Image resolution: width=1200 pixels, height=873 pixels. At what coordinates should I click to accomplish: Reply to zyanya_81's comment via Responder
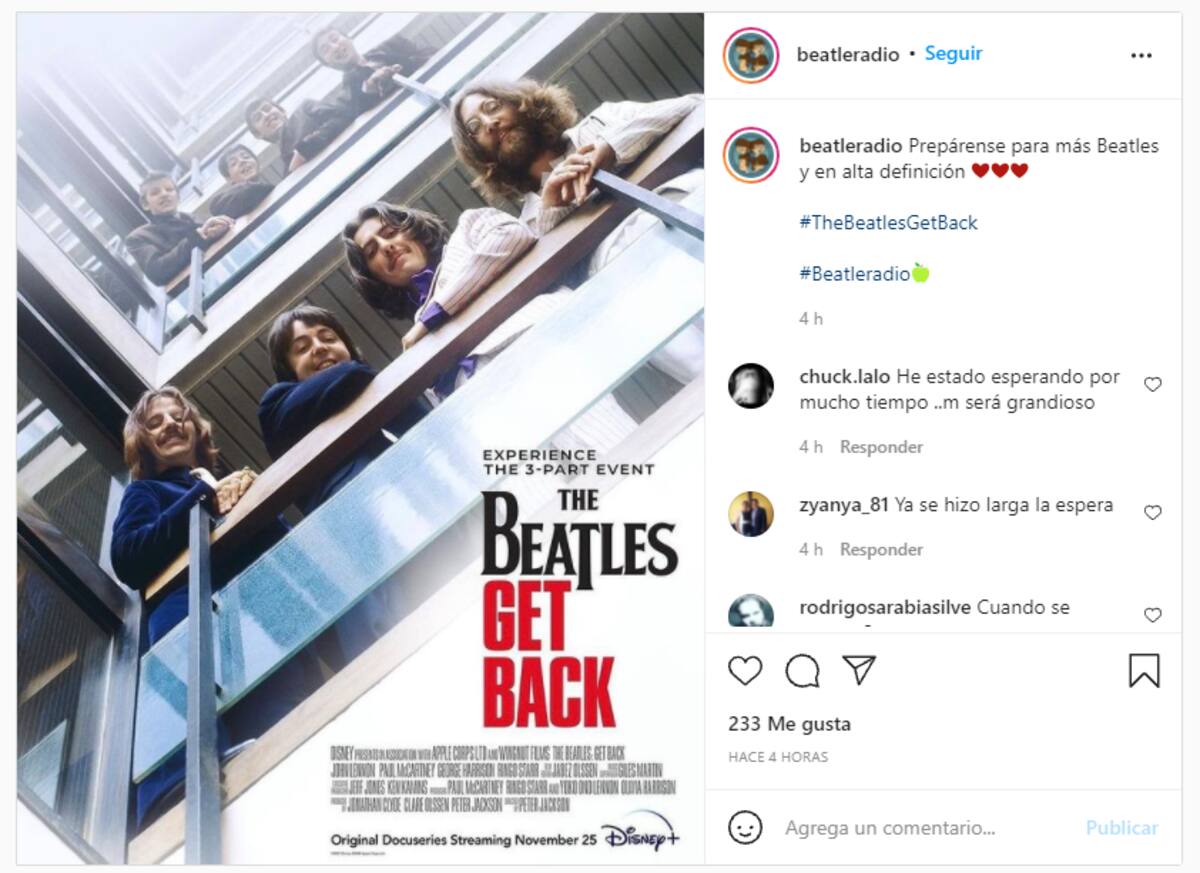pos(881,549)
